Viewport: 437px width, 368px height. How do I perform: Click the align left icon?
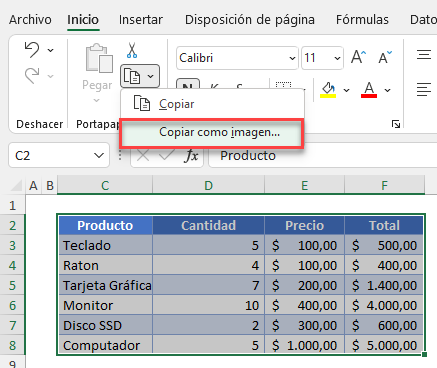[424, 90]
